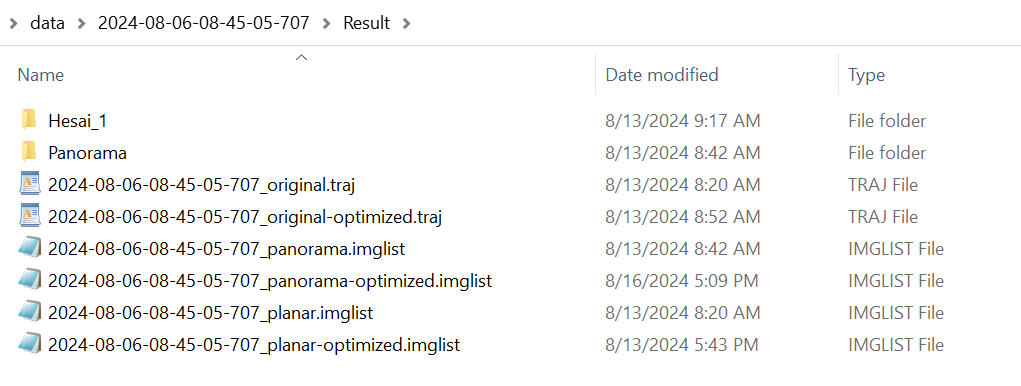The width and height of the screenshot is (1021, 386).
Task: Toggle sort direction arrow above the Name column
Action: coord(301,57)
